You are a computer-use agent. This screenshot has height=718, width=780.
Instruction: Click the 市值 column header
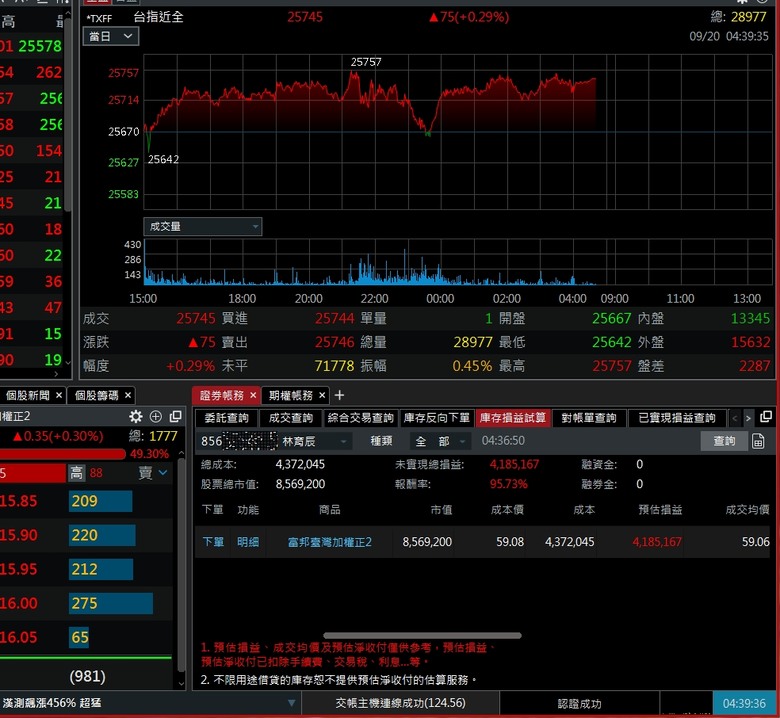tap(441, 510)
